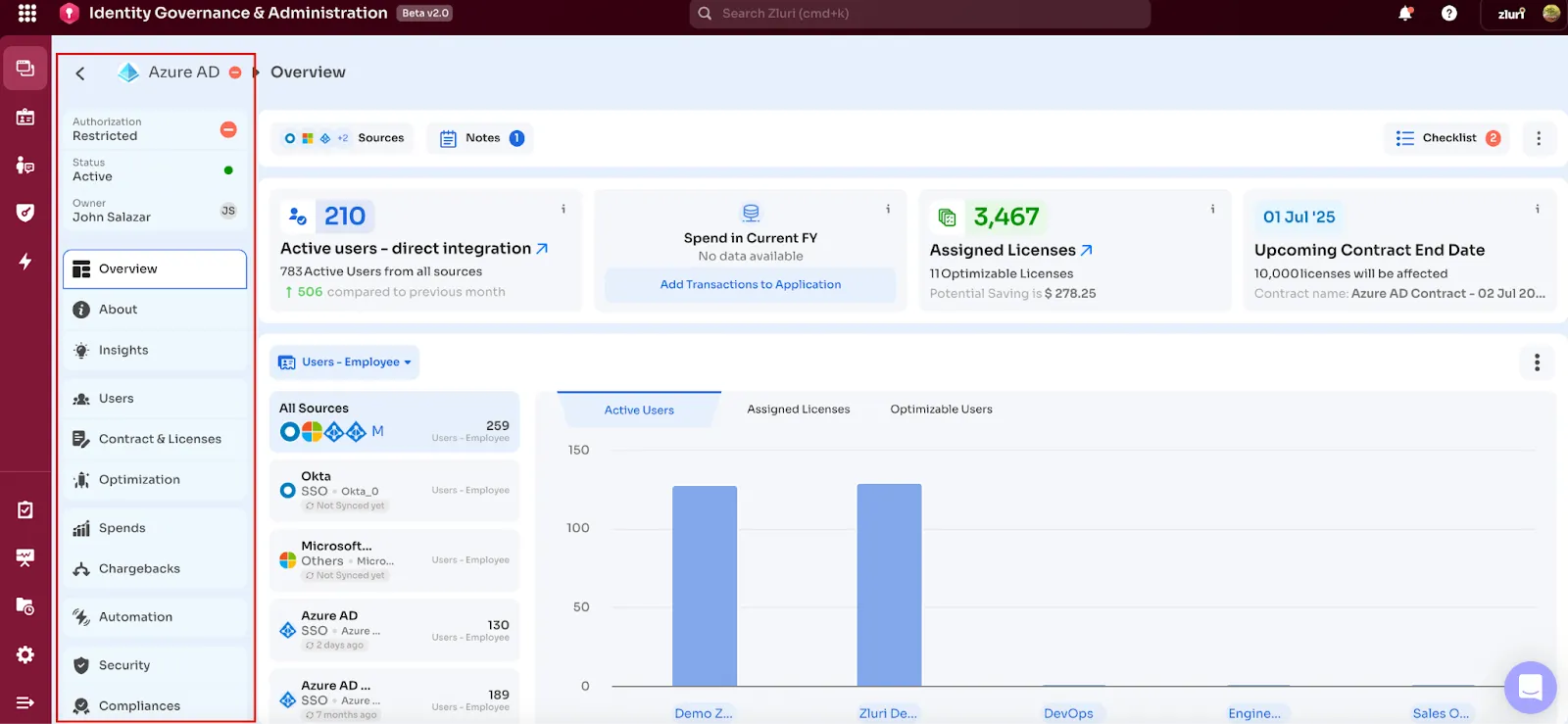Open the Optimization sidebar item
1568x724 pixels.
click(155, 480)
